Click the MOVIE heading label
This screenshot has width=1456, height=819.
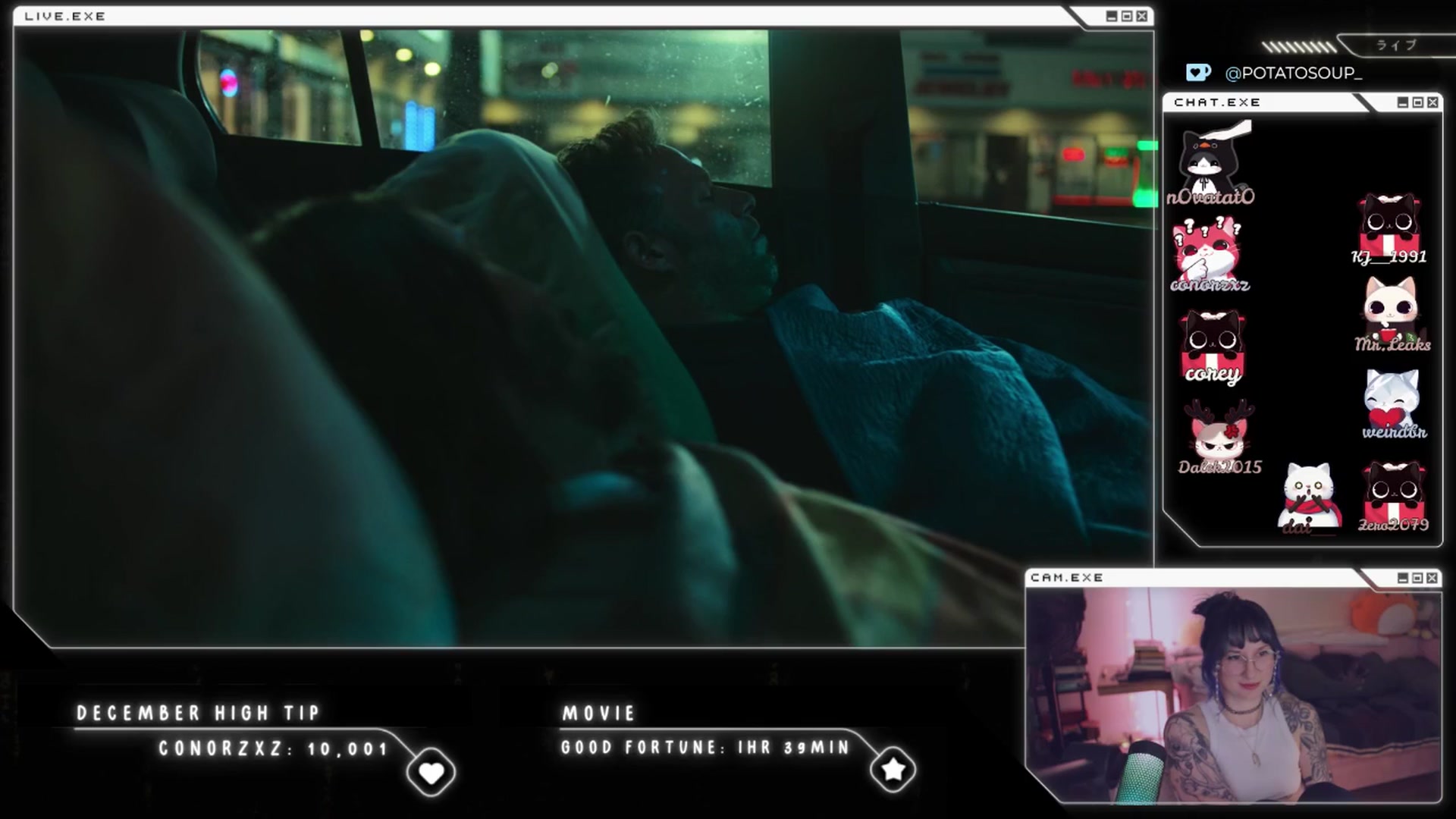point(598,713)
